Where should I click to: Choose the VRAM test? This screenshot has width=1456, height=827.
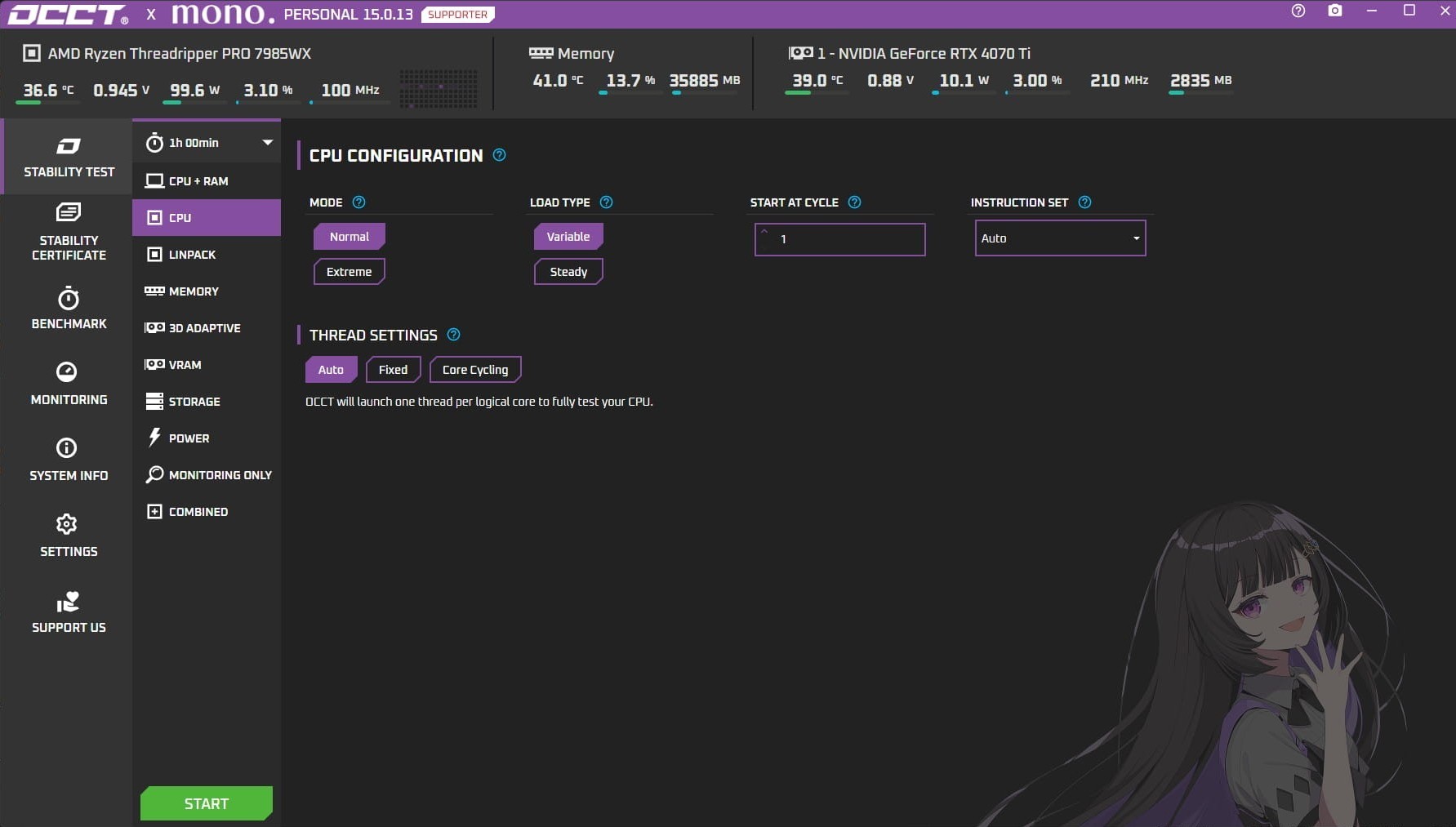click(x=185, y=365)
